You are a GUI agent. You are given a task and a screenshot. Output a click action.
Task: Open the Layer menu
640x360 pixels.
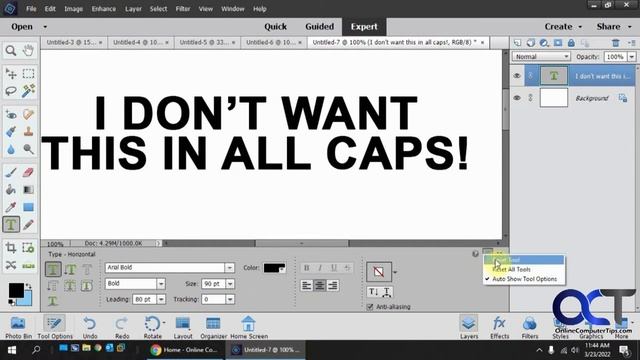click(x=133, y=9)
